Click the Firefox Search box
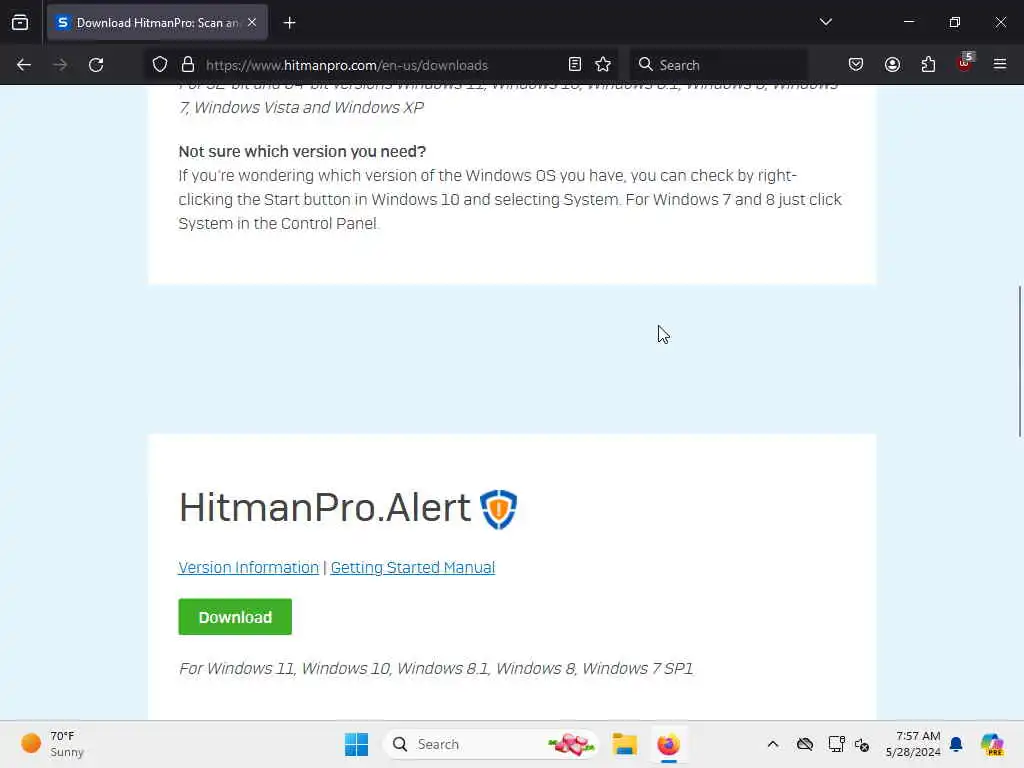Image resolution: width=1024 pixels, height=768 pixels. 718,65
